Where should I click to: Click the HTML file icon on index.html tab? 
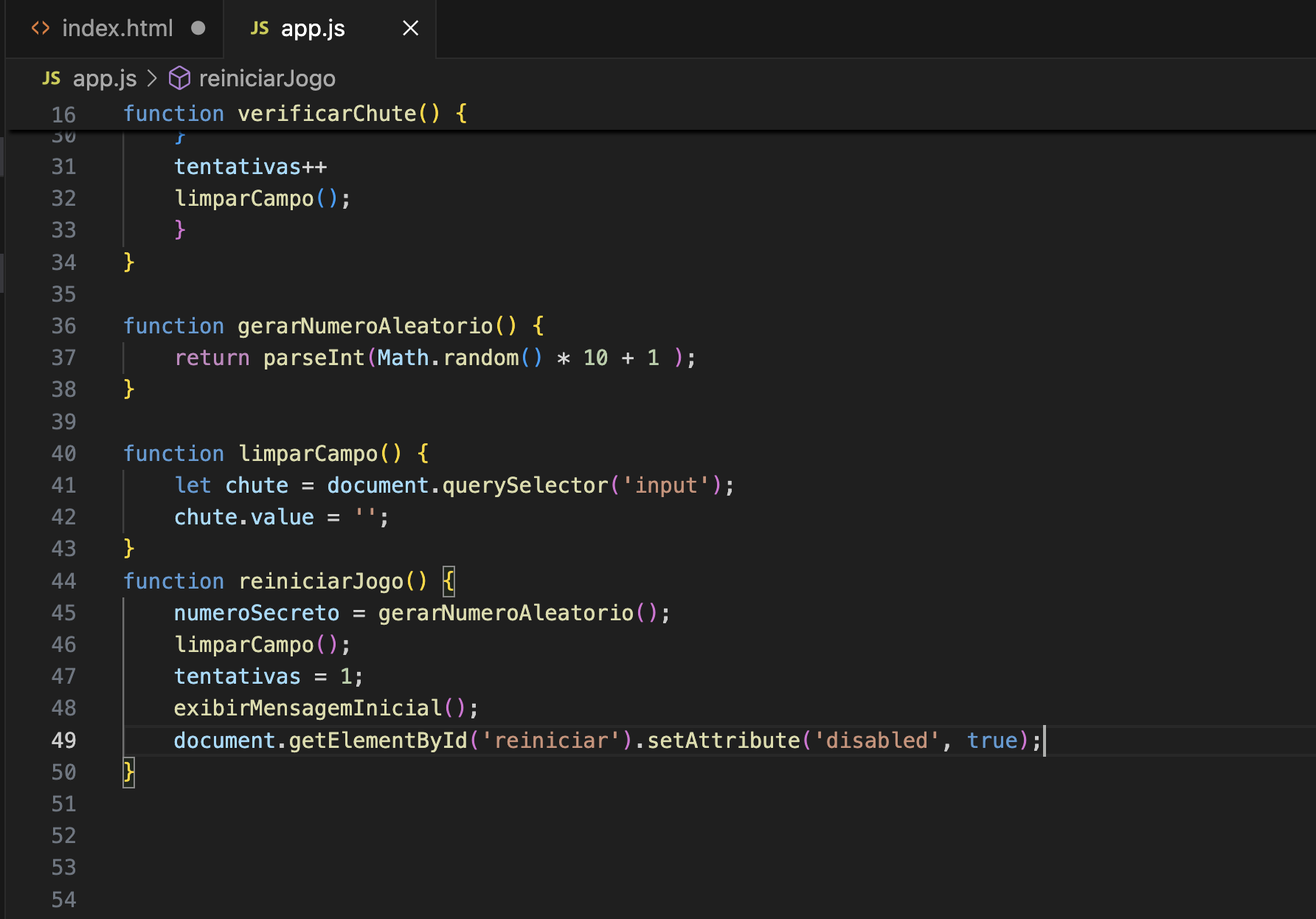41,28
